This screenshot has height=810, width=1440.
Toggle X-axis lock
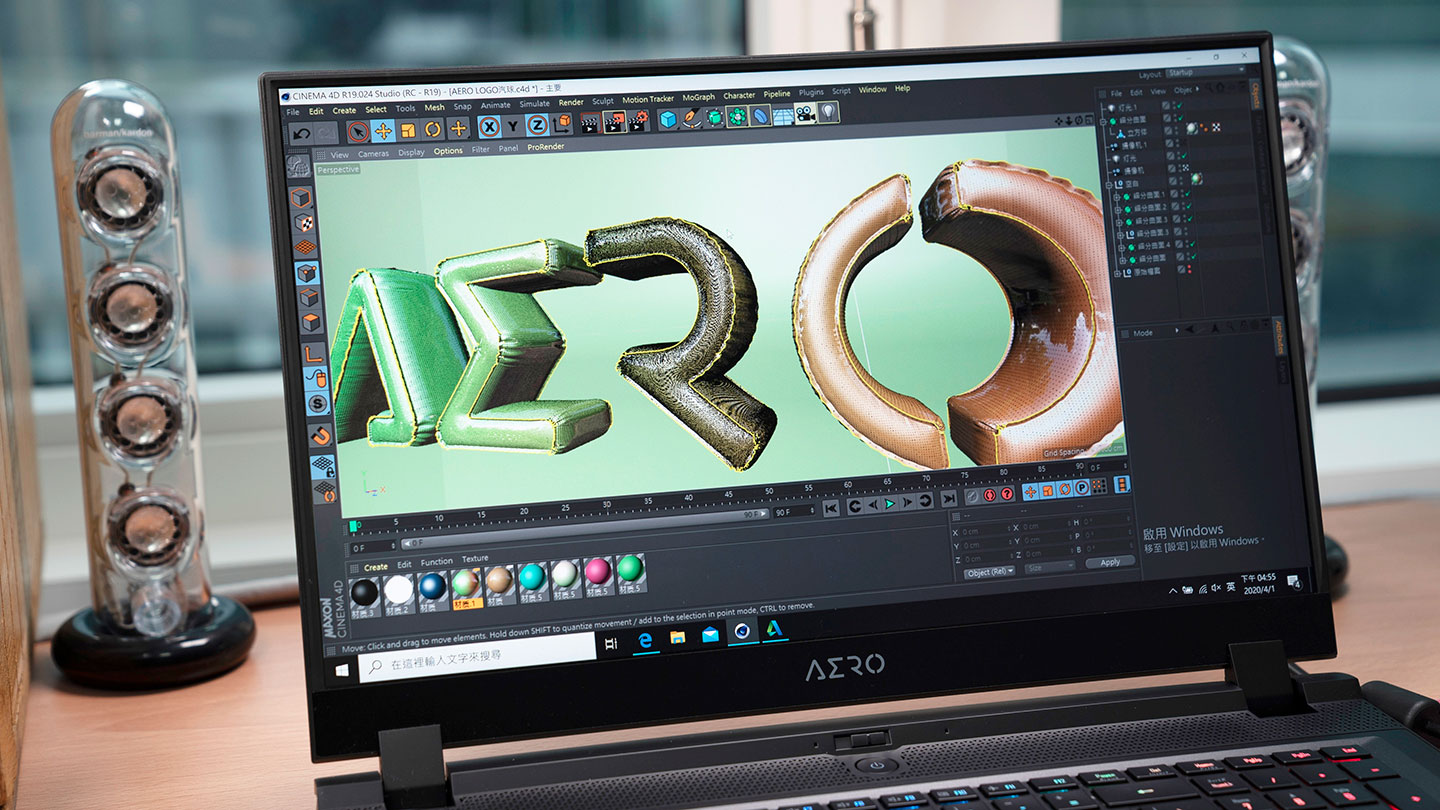(x=489, y=127)
